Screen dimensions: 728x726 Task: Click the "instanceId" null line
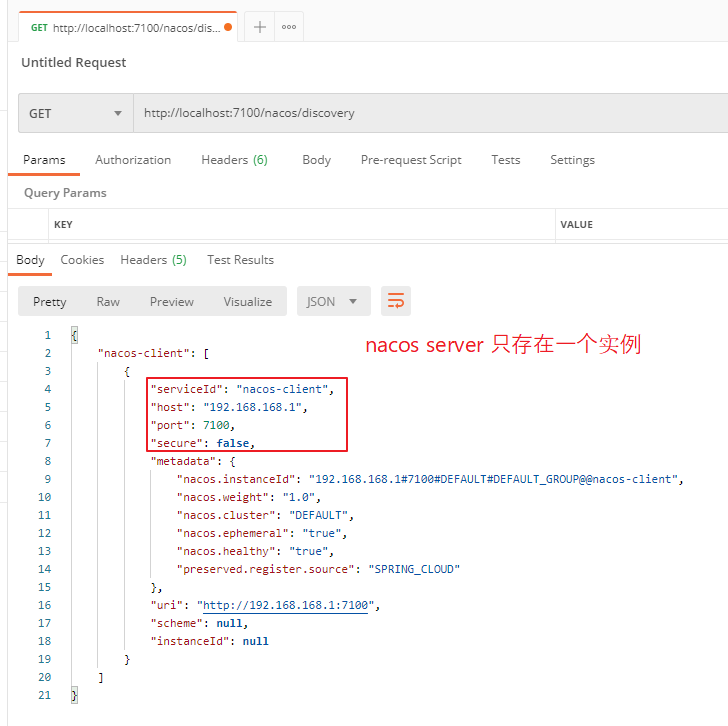click(x=209, y=642)
